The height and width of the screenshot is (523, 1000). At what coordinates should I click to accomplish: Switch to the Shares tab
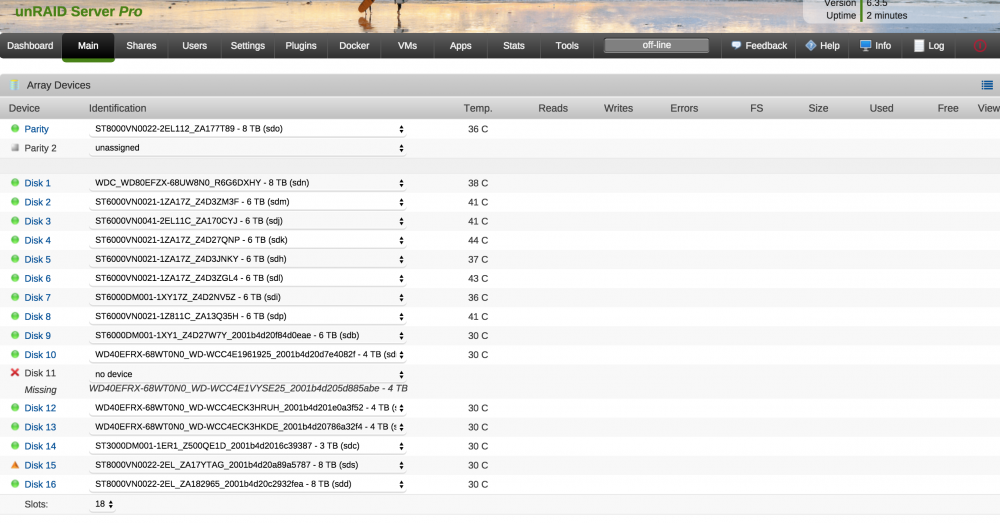pos(141,46)
